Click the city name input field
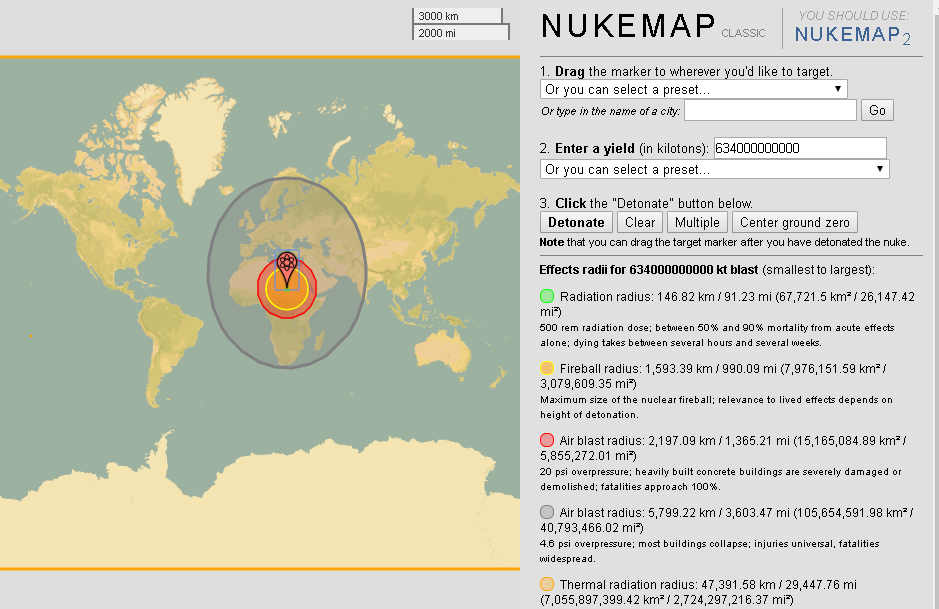The height and width of the screenshot is (609, 939). 770,110
